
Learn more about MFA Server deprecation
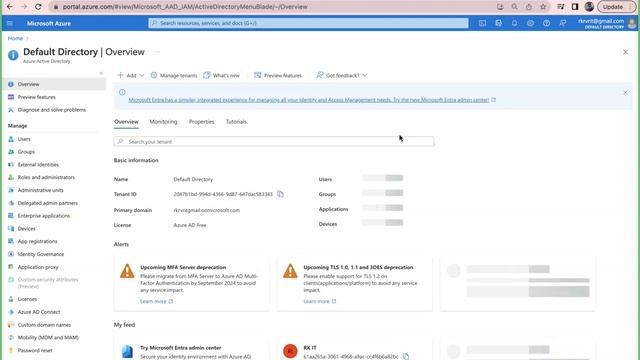pyautogui.click(x=156, y=301)
